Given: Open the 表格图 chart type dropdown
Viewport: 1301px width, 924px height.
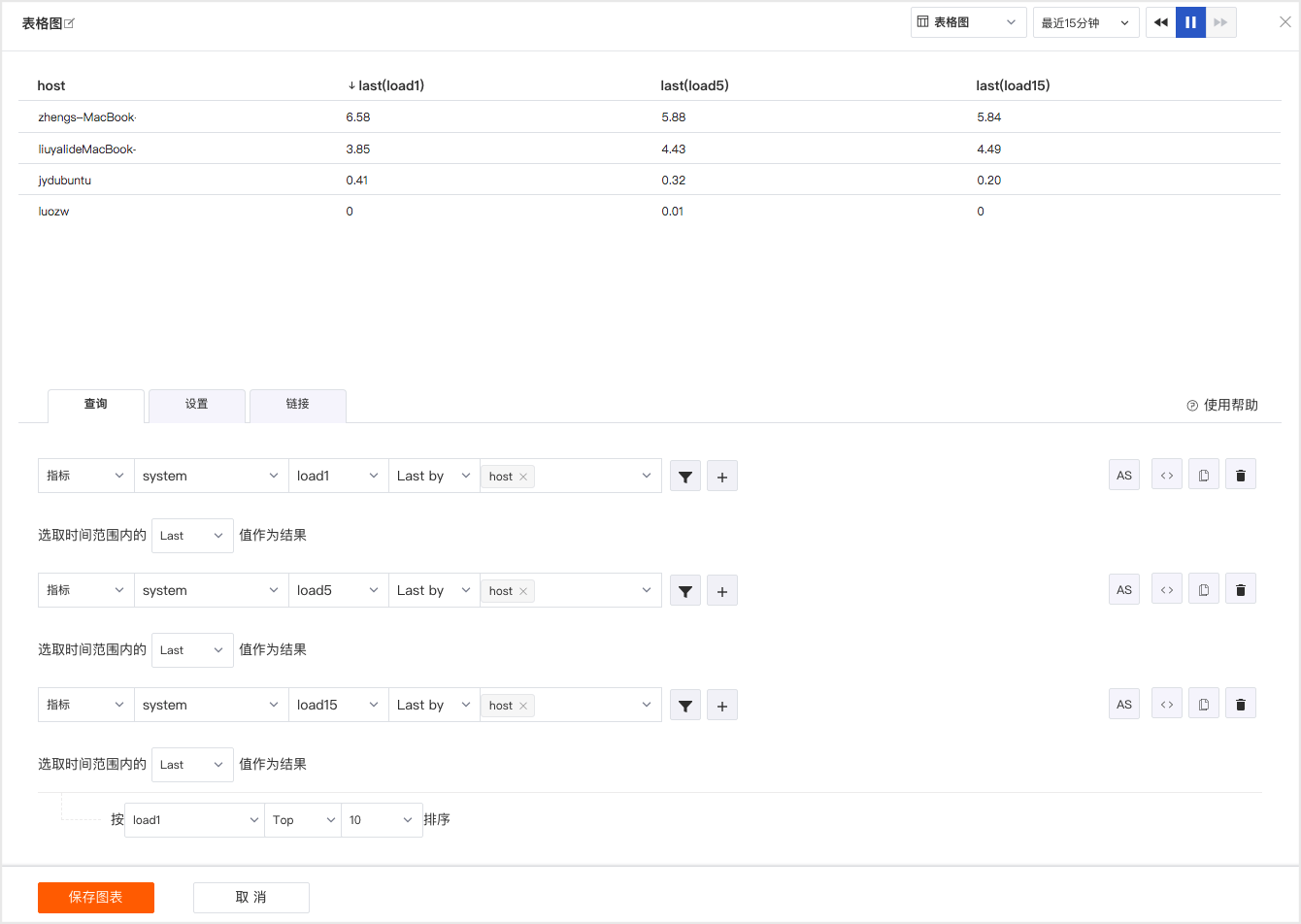Looking at the screenshot, I should pyautogui.click(x=969, y=22).
